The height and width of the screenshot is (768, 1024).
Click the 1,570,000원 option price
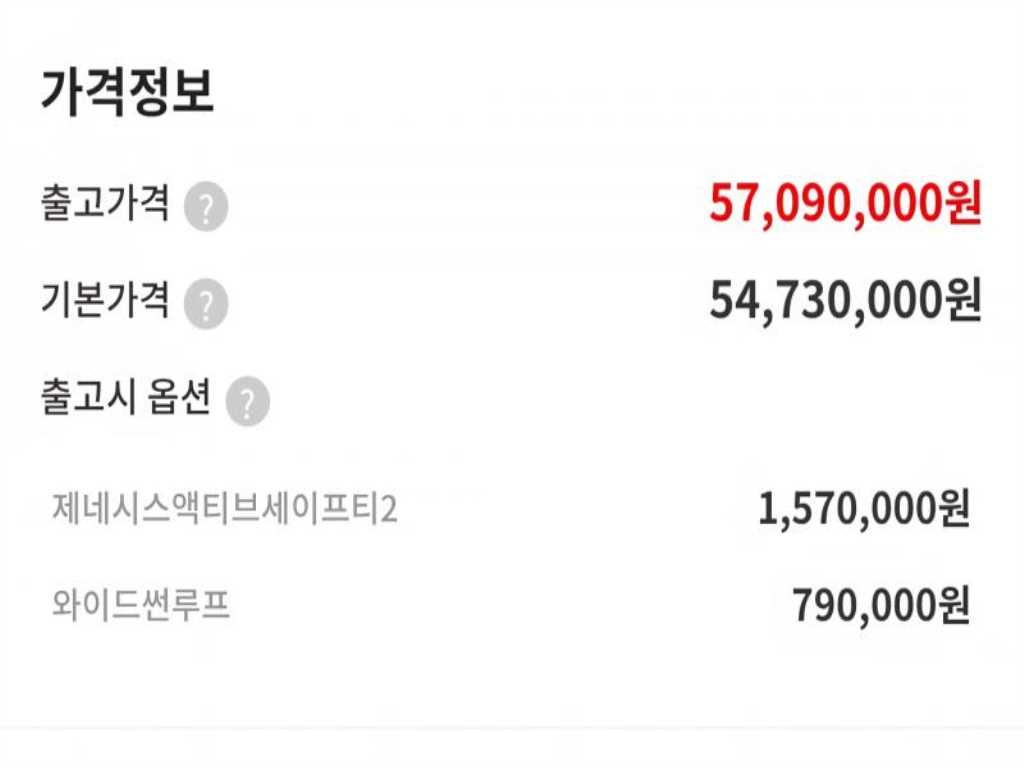pyautogui.click(x=864, y=509)
